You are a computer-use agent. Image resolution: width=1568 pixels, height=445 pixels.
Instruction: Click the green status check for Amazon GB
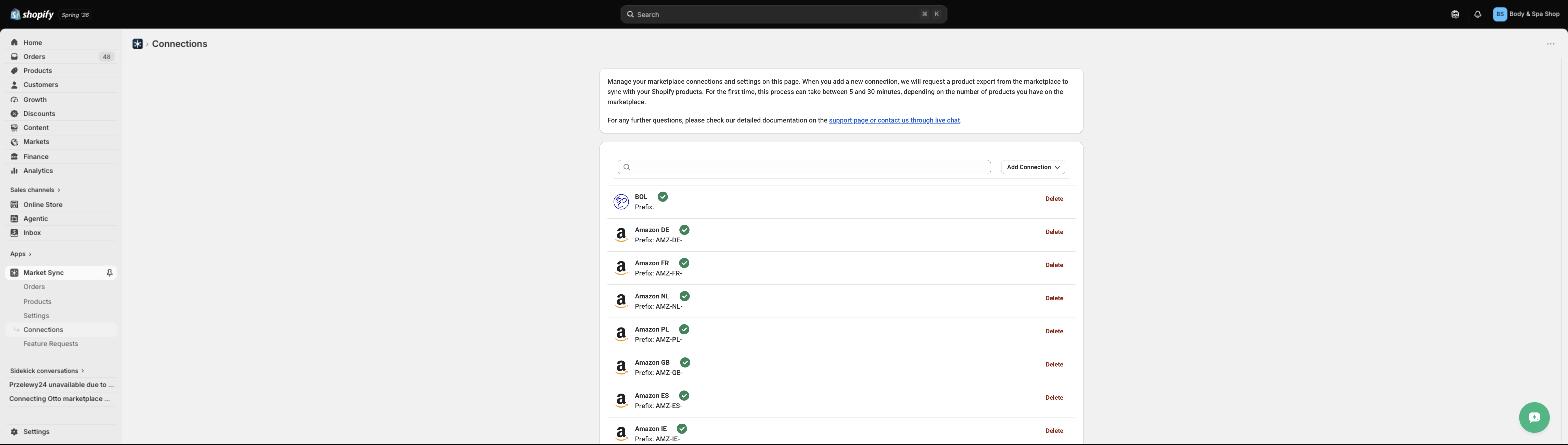tap(685, 363)
